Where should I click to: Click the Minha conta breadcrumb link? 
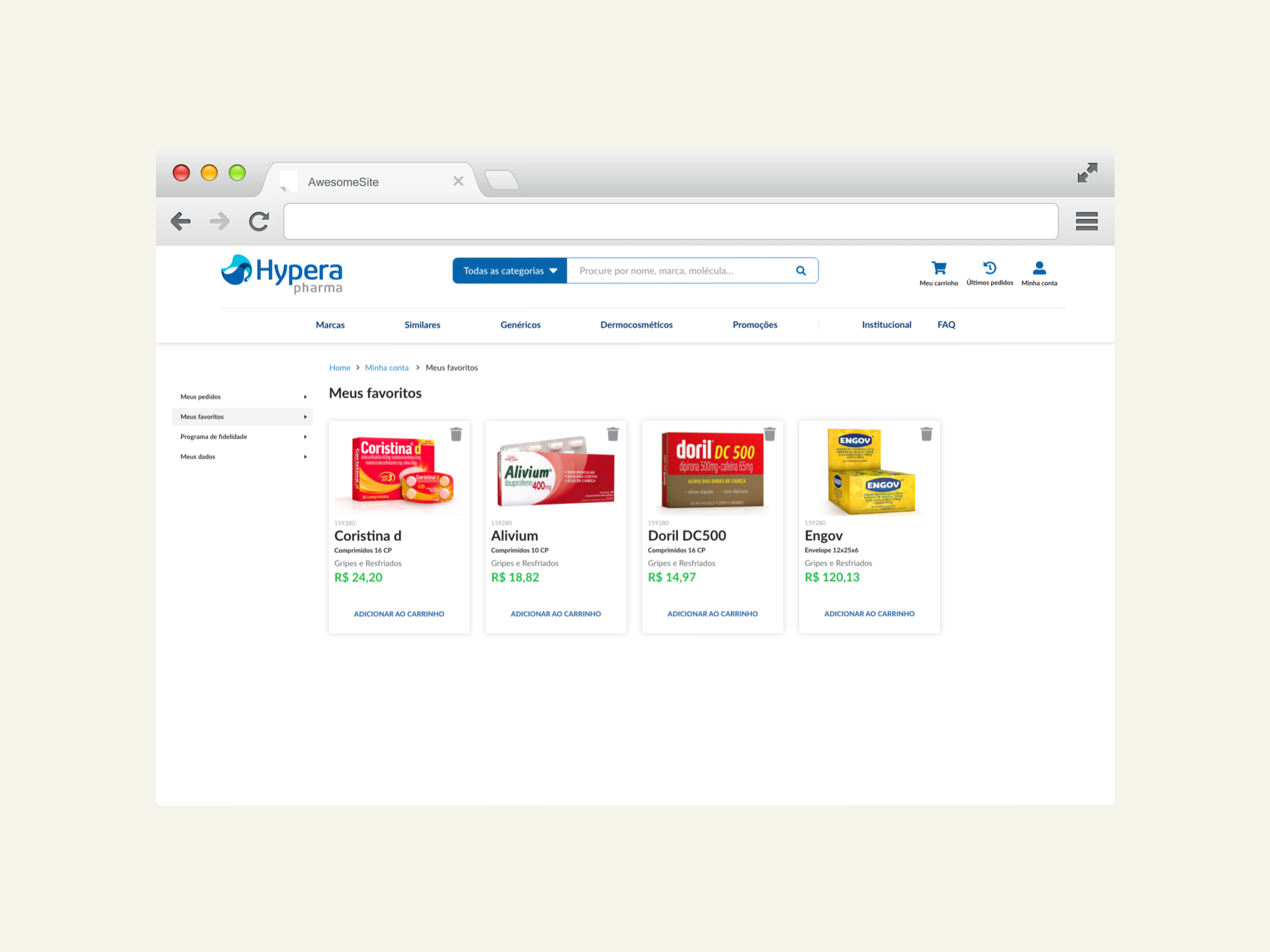tap(387, 368)
